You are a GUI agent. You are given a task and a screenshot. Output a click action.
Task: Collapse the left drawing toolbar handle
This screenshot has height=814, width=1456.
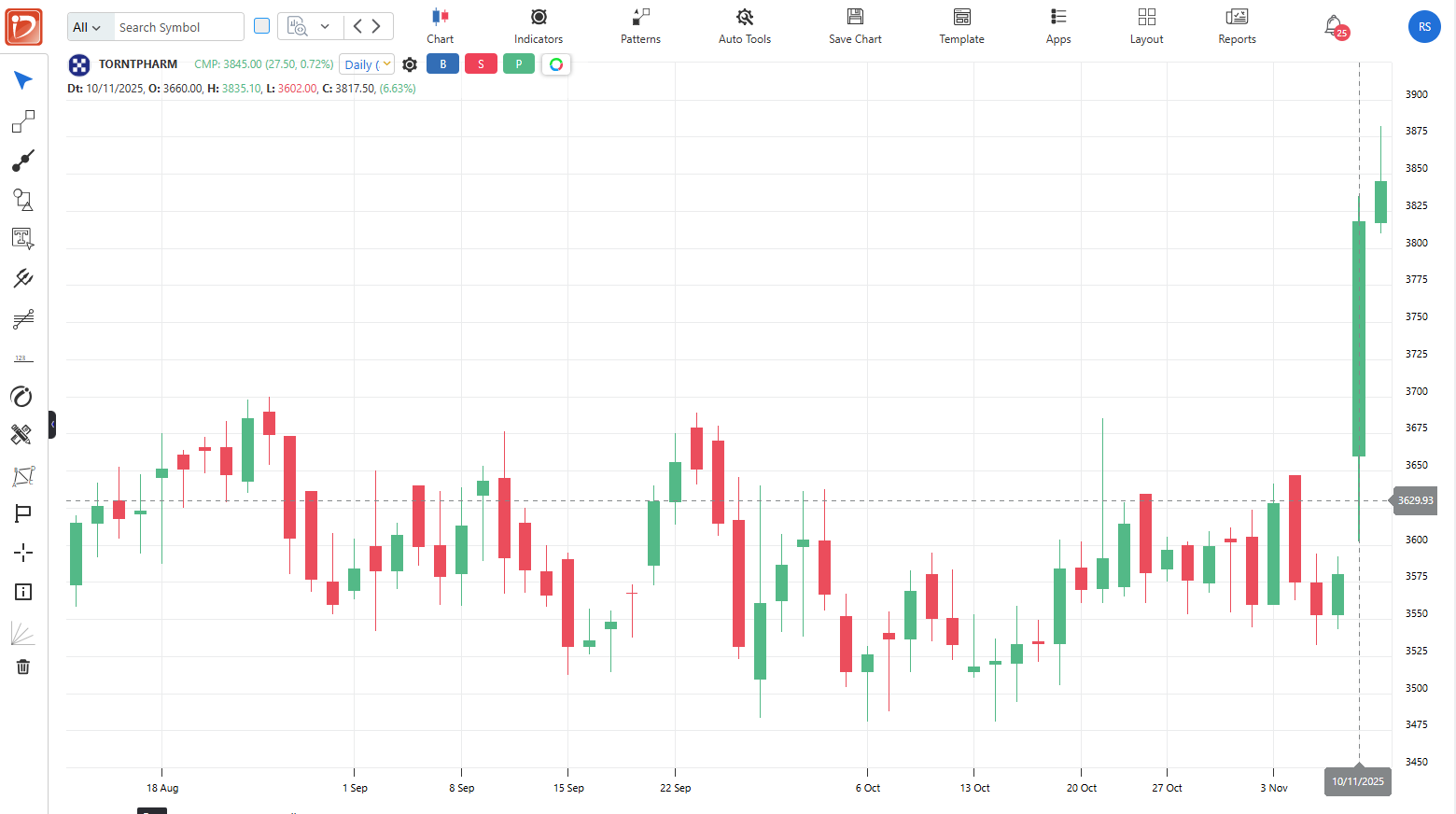[x=52, y=425]
